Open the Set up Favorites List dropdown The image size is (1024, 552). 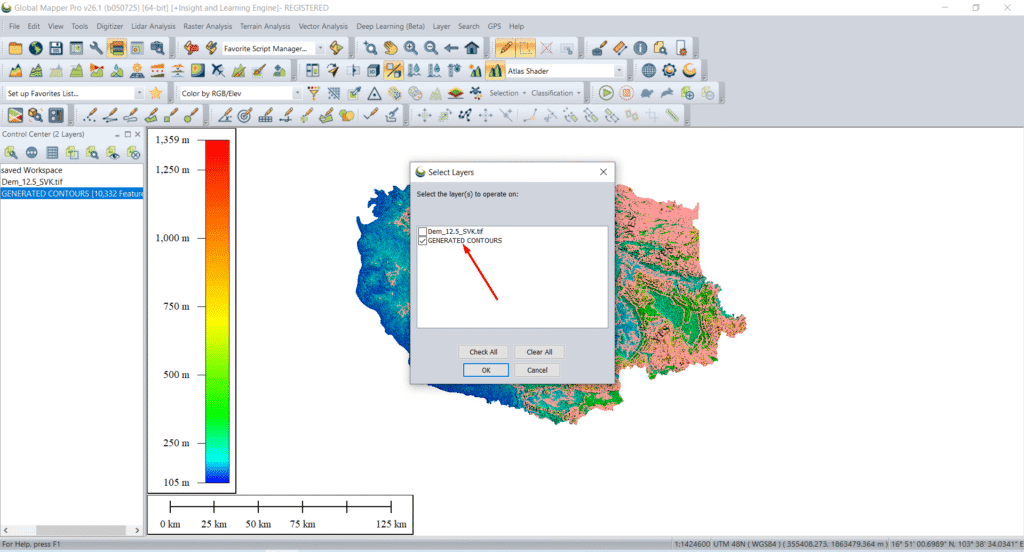click(138, 93)
